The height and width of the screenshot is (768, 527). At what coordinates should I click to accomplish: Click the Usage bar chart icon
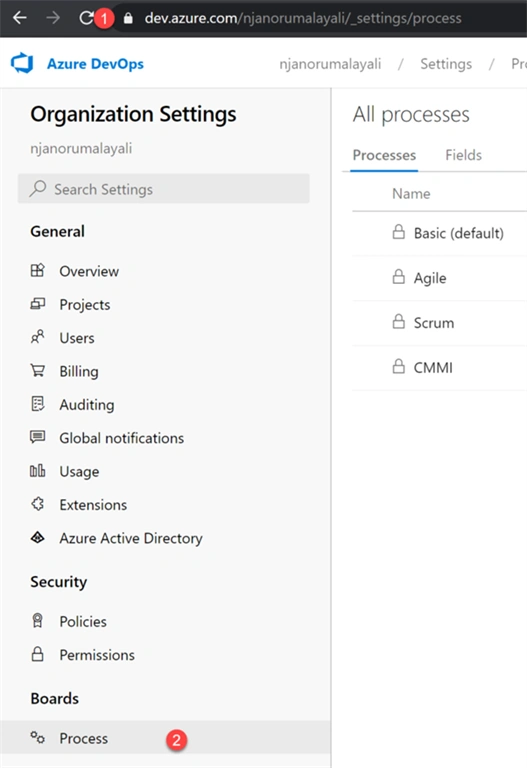pos(38,471)
